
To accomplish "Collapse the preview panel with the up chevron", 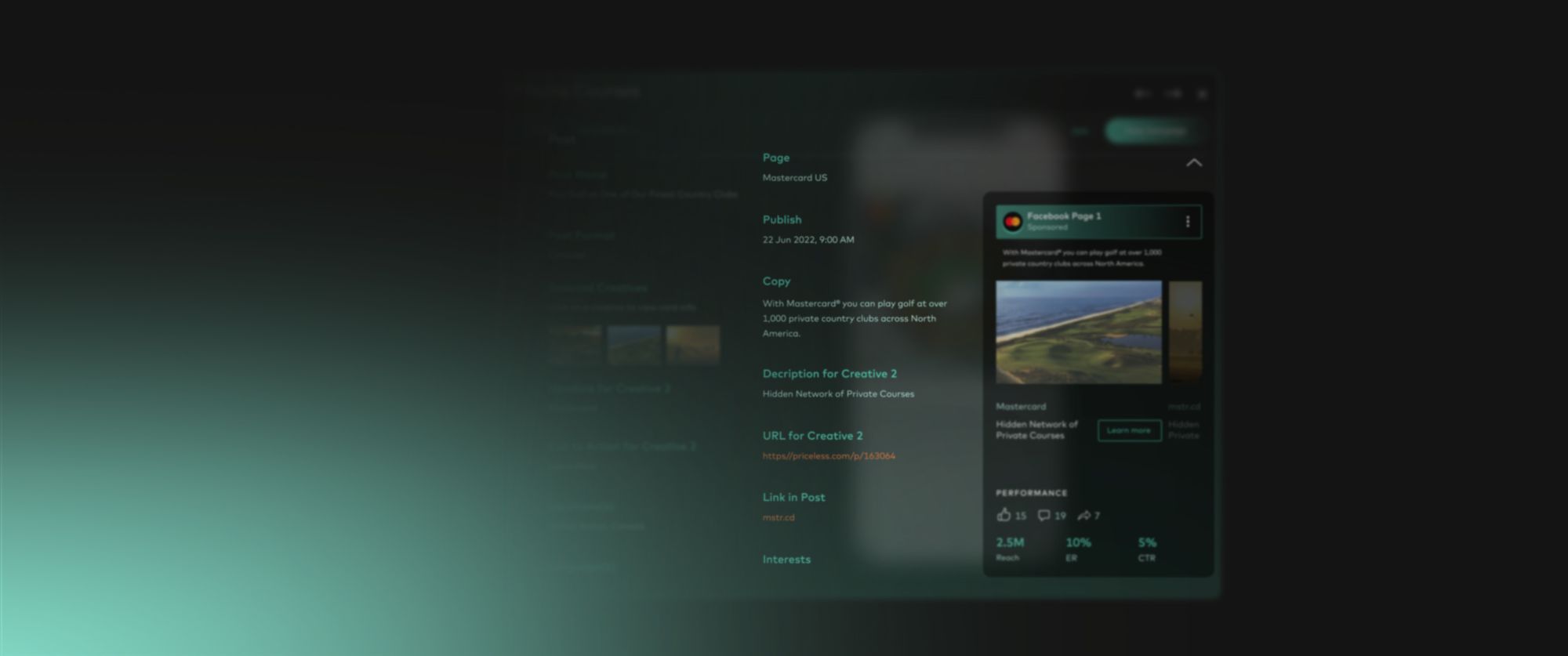I will click(1194, 163).
